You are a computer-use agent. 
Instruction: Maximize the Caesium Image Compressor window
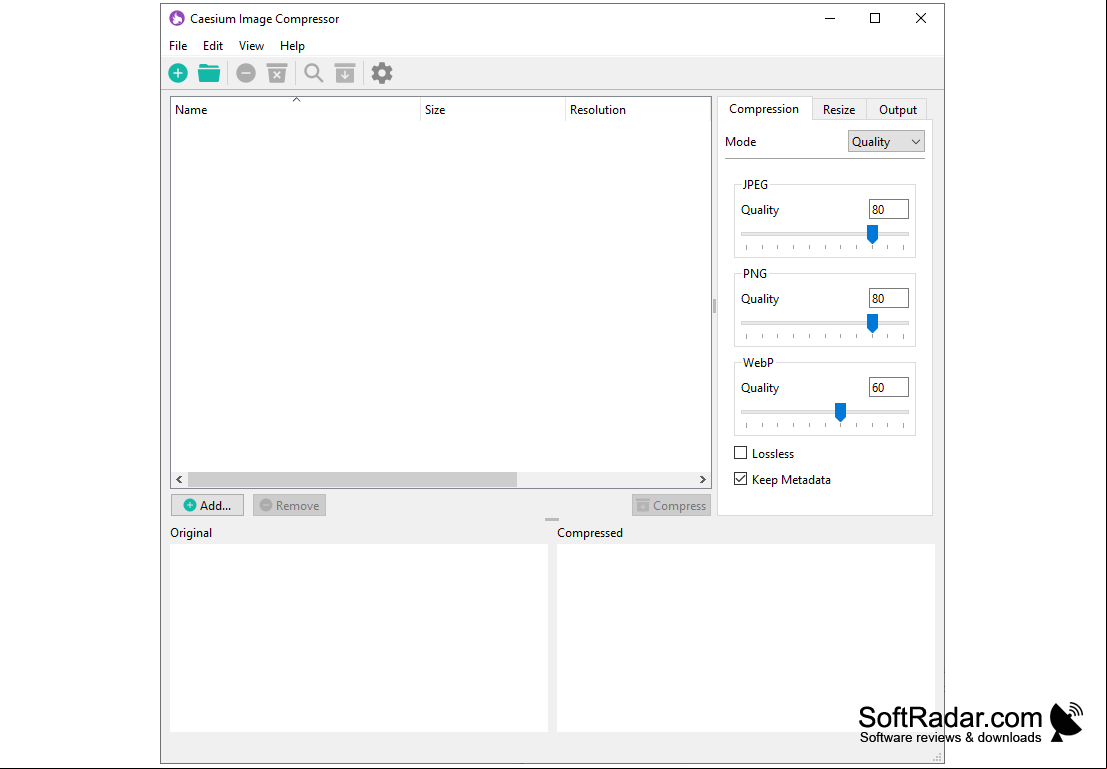pos(875,18)
